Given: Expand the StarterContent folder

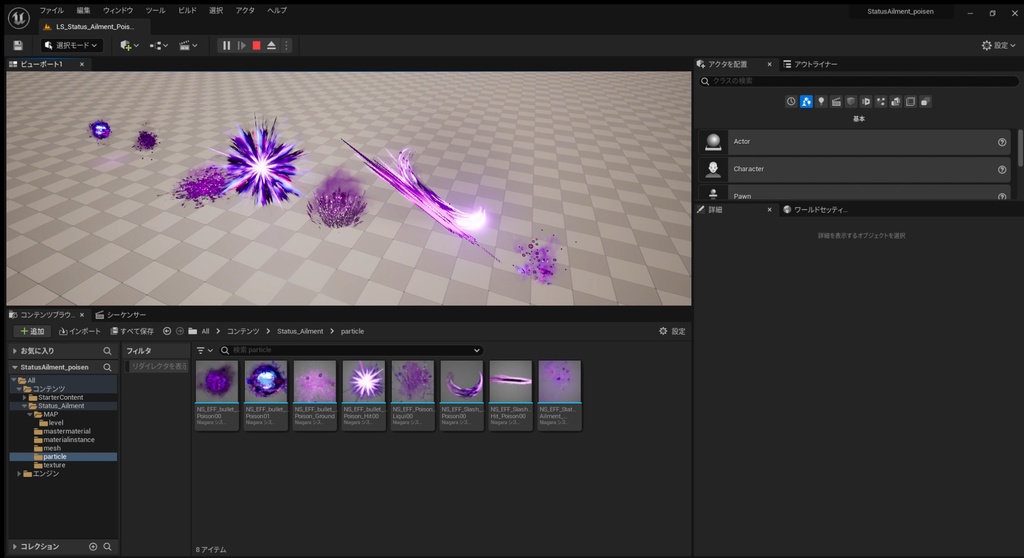Looking at the screenshot, I should pos(23,397).
